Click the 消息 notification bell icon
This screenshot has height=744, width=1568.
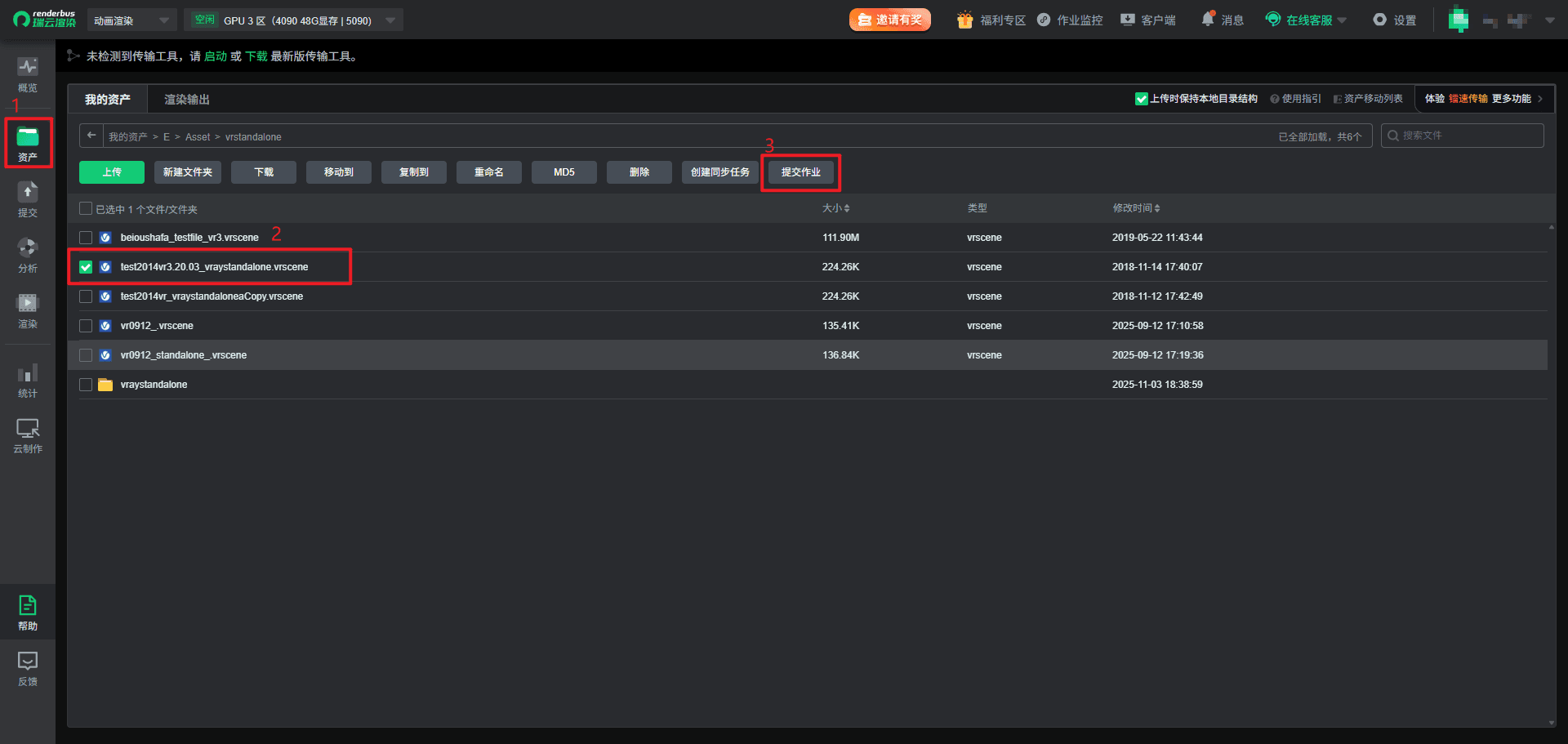click(1208, 20)
